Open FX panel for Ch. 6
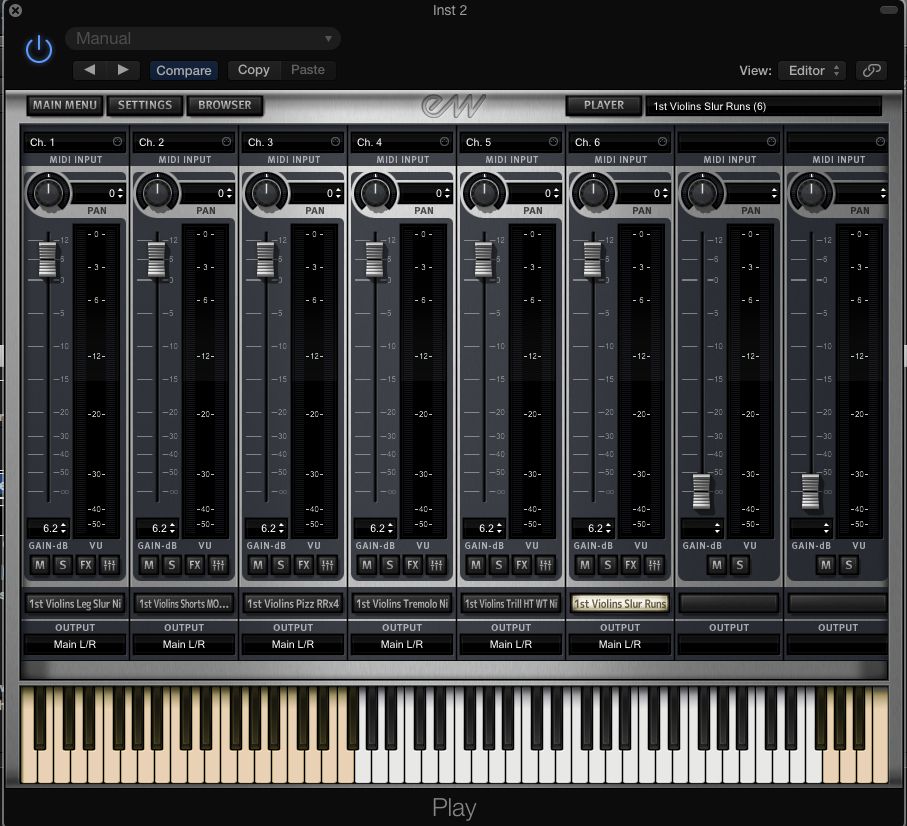 631,565
